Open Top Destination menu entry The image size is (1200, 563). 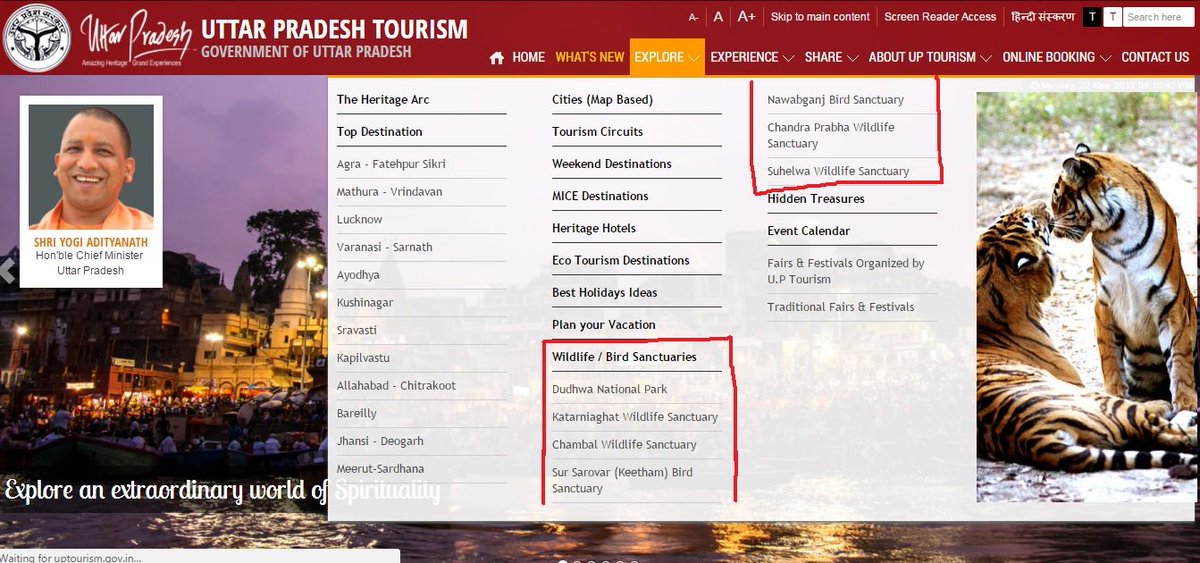coord(379,131)
